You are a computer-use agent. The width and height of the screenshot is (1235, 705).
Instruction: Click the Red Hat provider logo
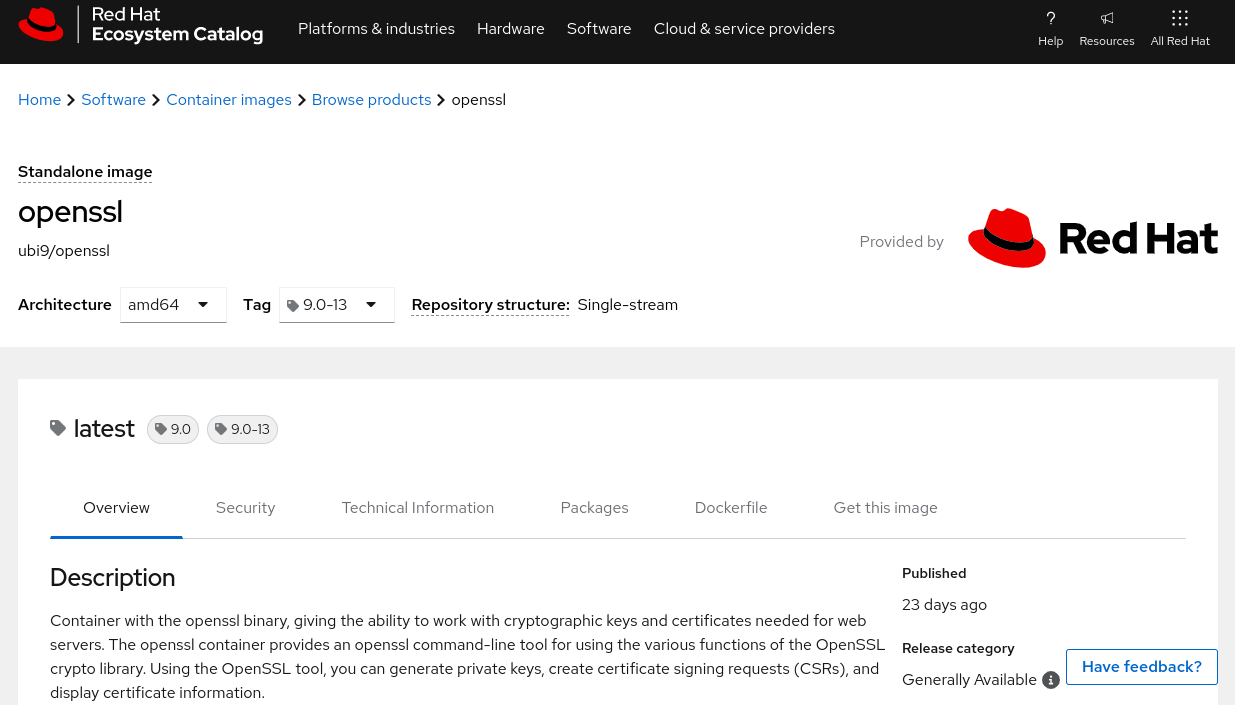click(x=1092, y=239)
